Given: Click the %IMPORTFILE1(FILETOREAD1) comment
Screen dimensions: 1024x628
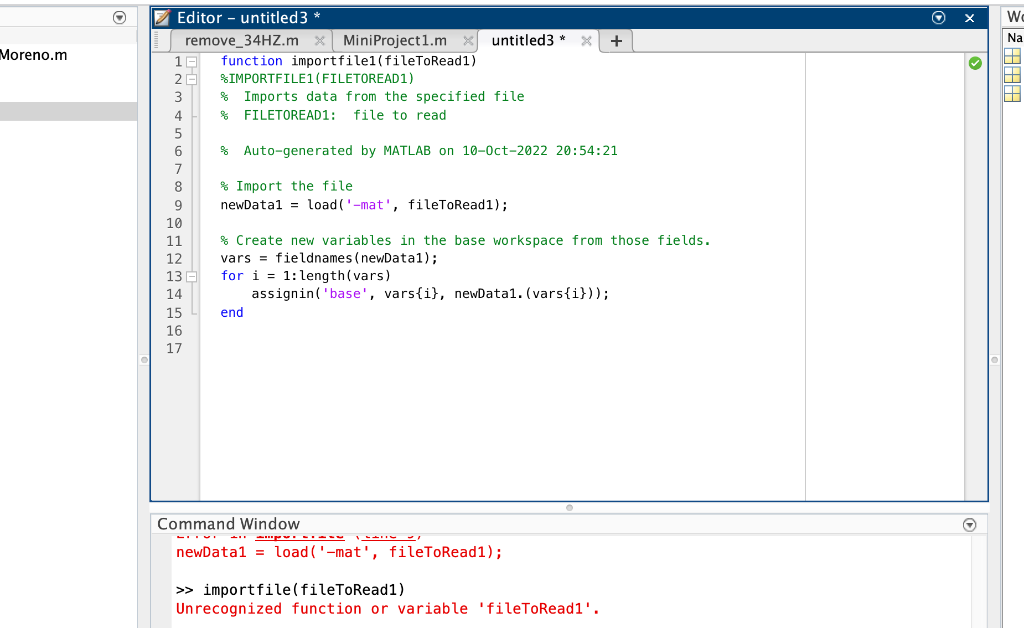Looking at the screenshot, I should click(x=317, y=79).
